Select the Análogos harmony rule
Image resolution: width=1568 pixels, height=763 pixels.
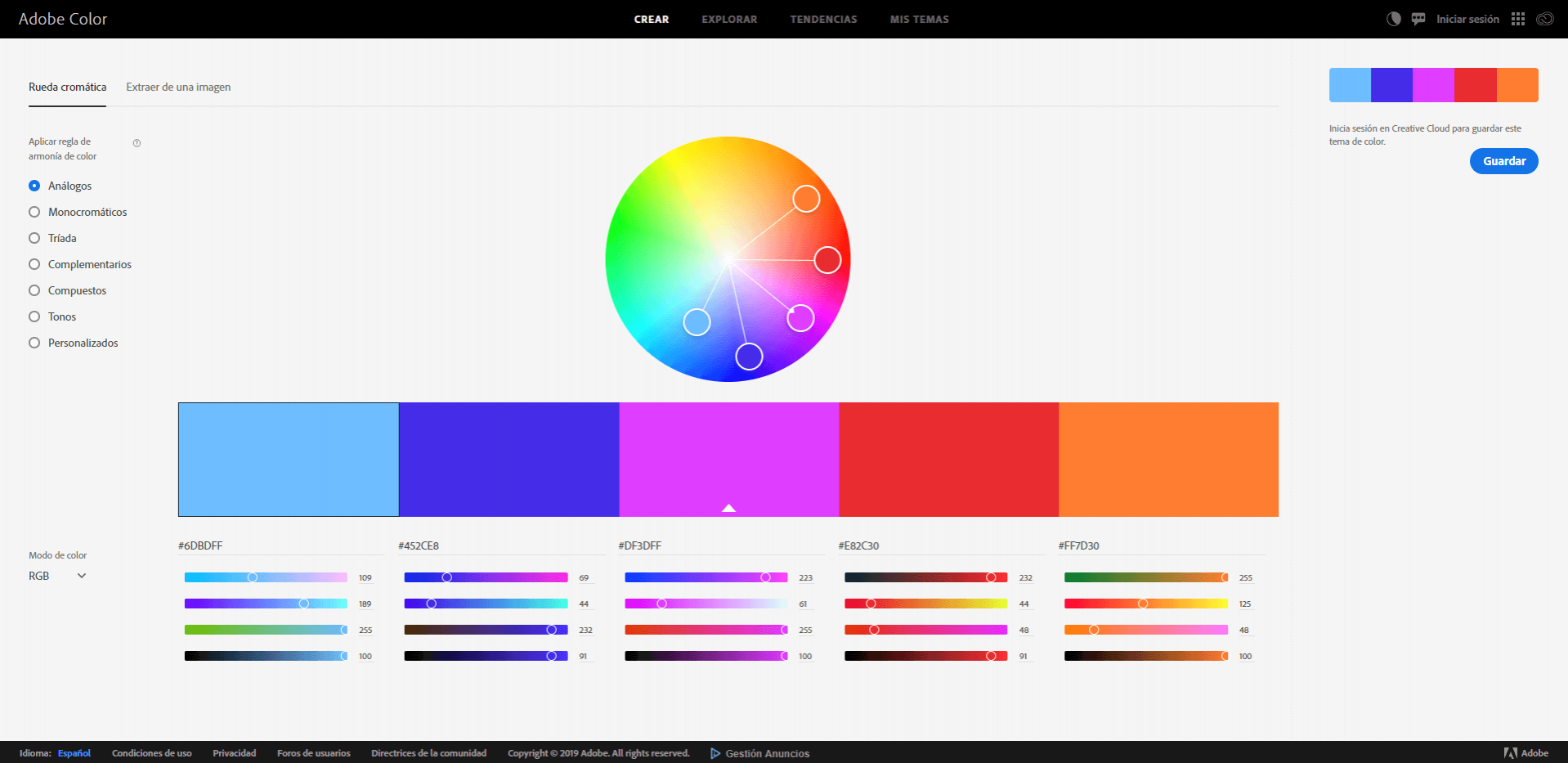34,186
